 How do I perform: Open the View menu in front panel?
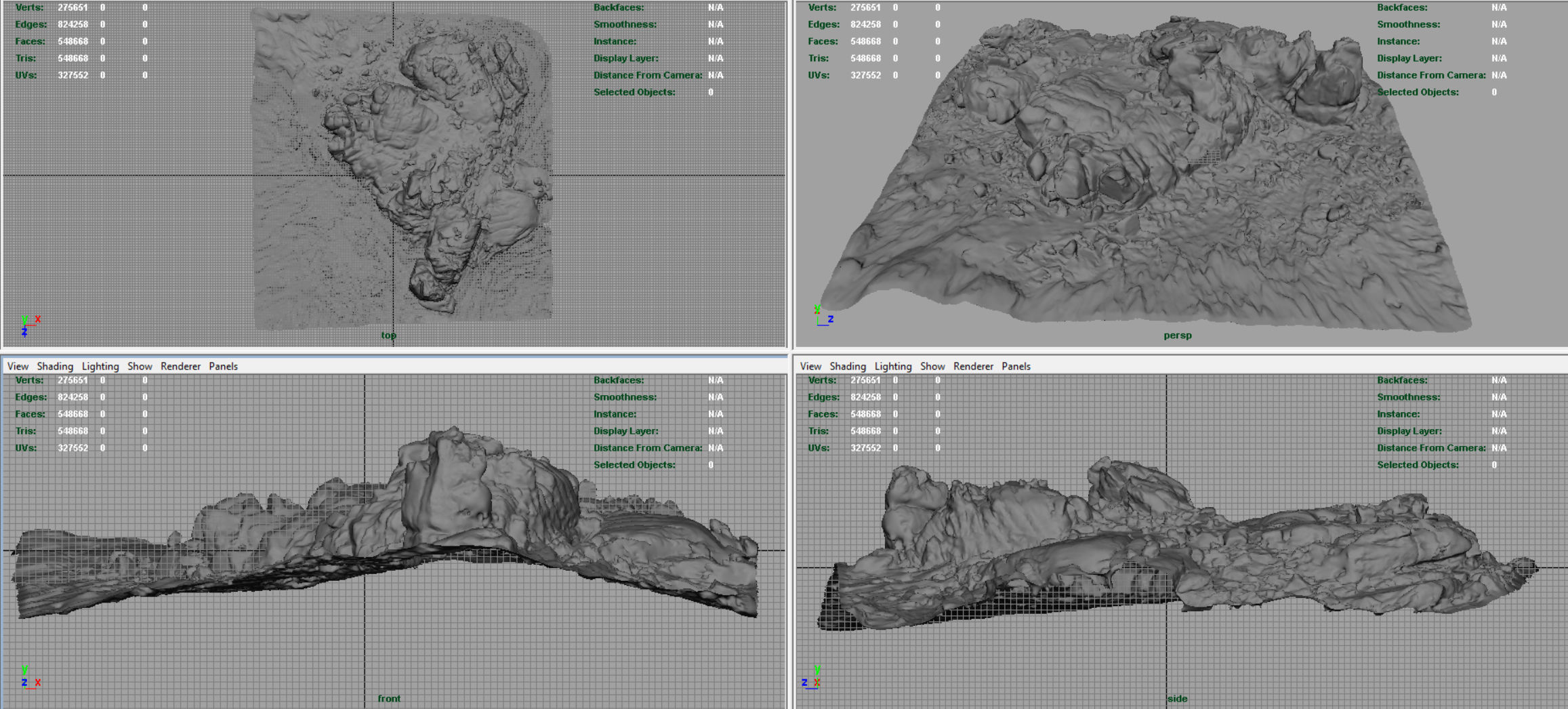[x=18, y=366]
